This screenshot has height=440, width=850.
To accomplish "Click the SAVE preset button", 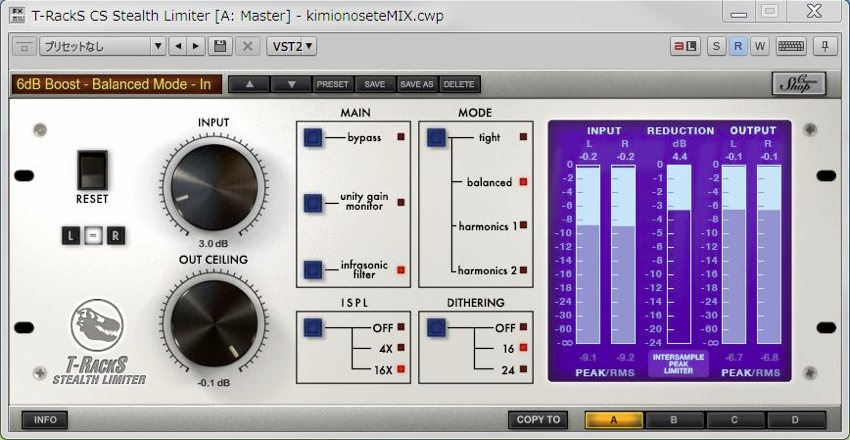I will (375, 84).
